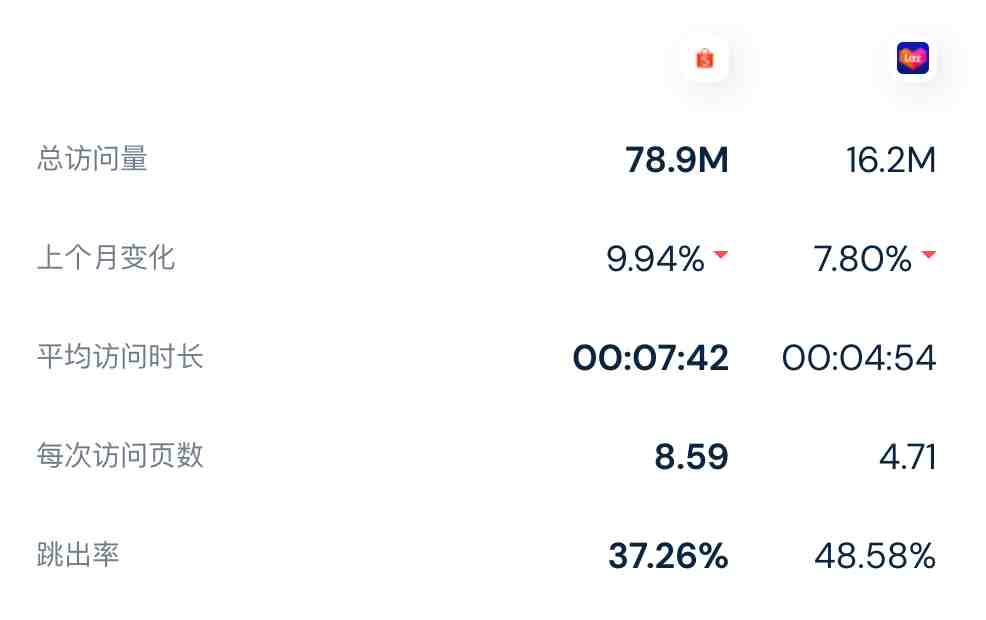The height and width of the screenshot is (620, 986).
Task: Click the 00:07:42 visit duration value
Action: [651, 358]
